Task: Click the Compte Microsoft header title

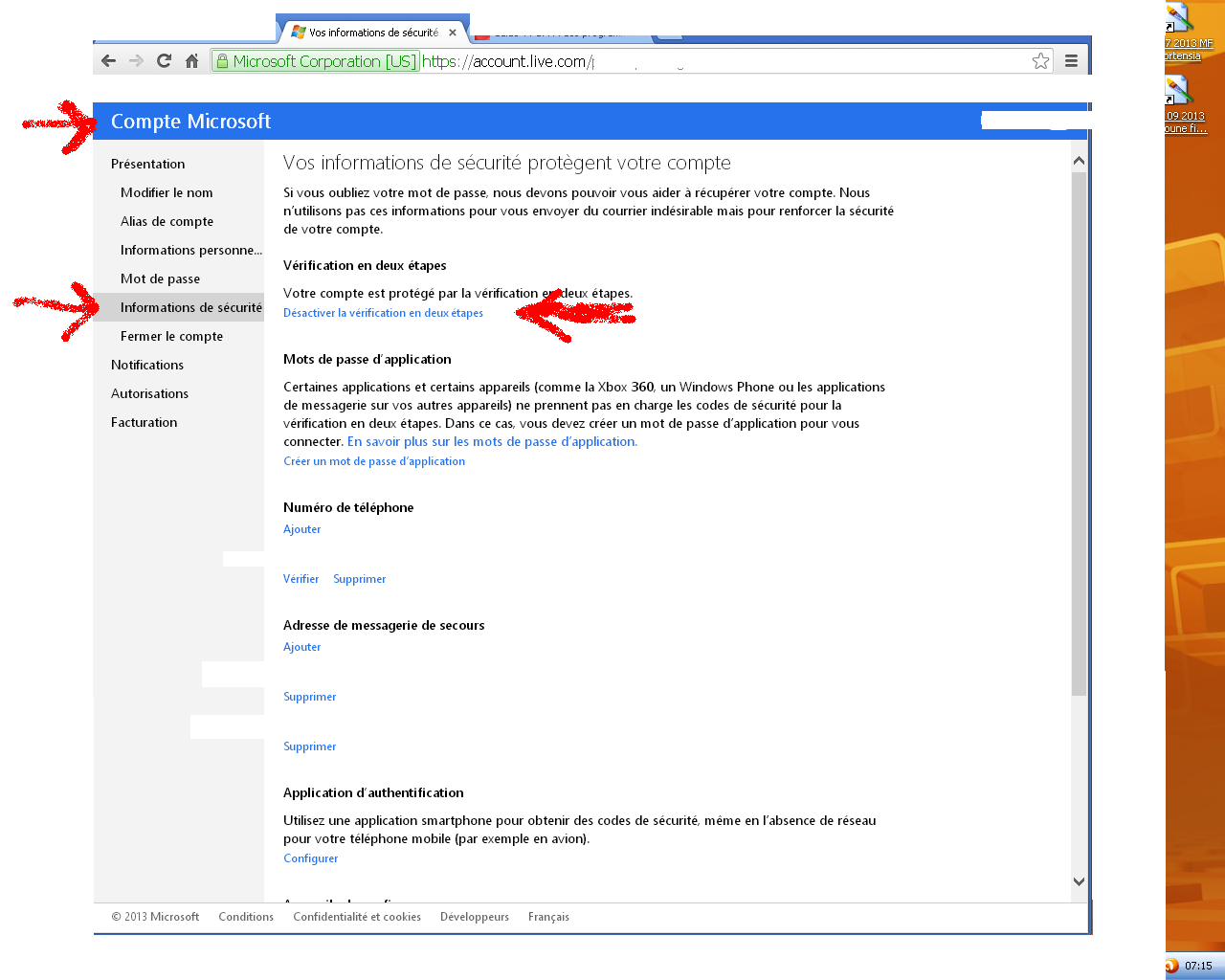Action: pos(190,122)
